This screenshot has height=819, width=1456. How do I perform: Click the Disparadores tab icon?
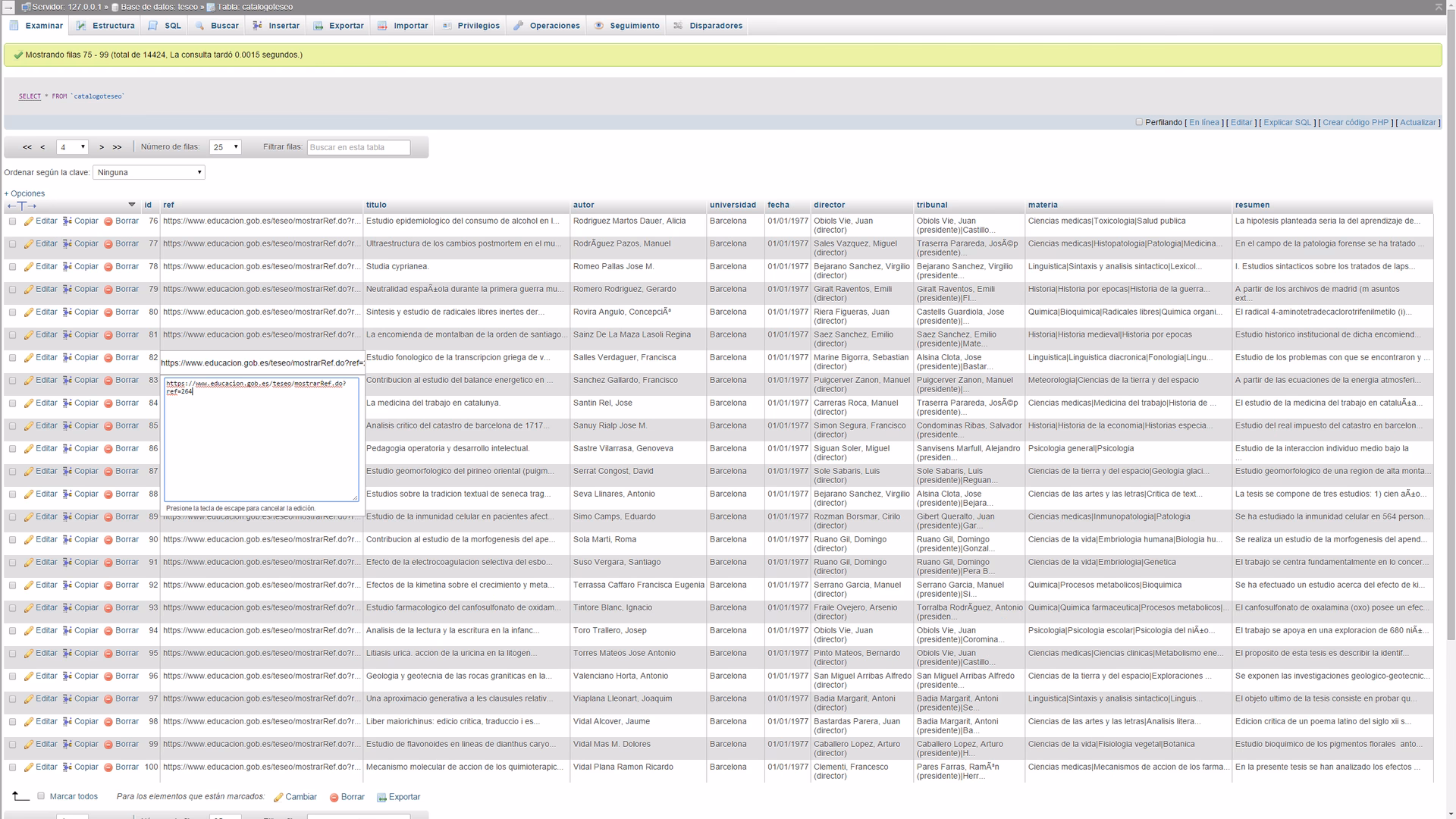point(678,25)
